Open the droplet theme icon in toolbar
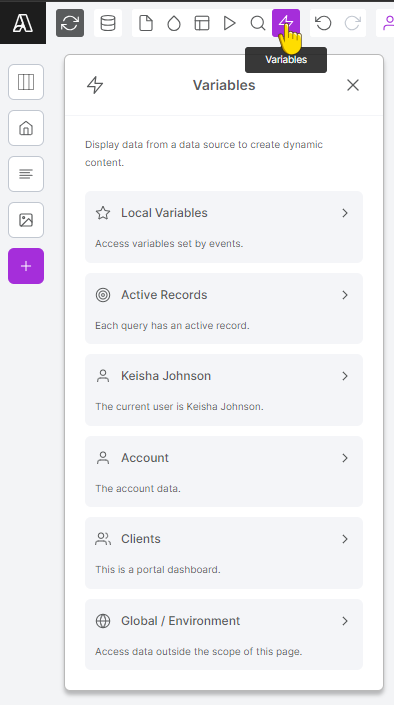The image size is (394, 705). pyautogui.click(x=174, y=23)
